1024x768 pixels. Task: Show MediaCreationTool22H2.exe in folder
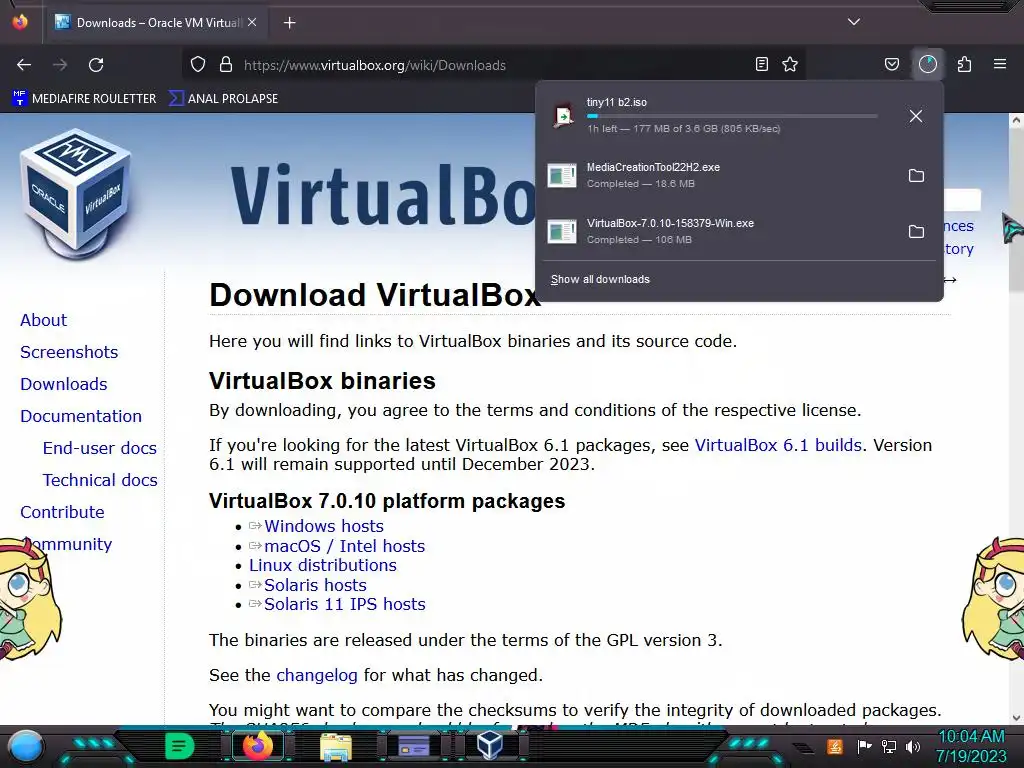tap(916, 176)
